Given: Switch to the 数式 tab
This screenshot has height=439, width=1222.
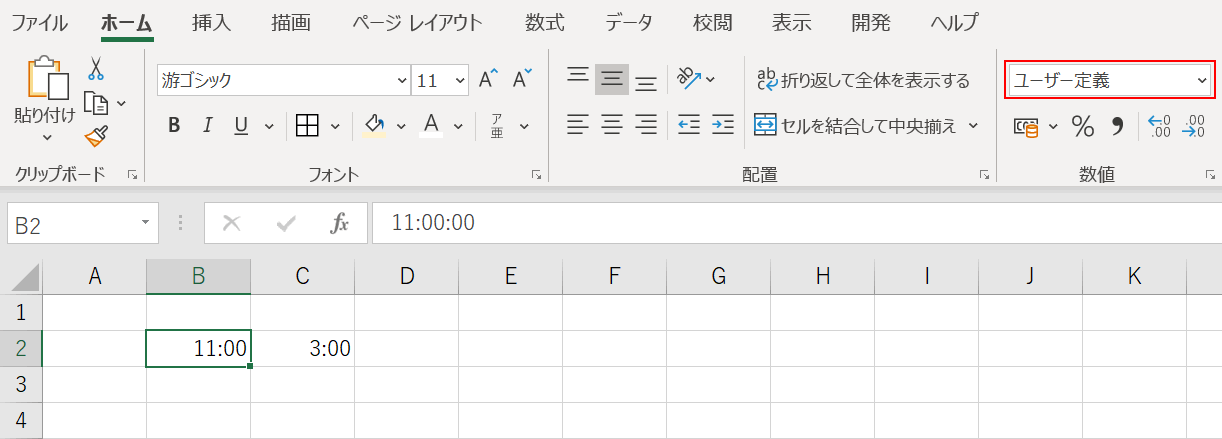Looking at the screenshot, I should [545, 22].
